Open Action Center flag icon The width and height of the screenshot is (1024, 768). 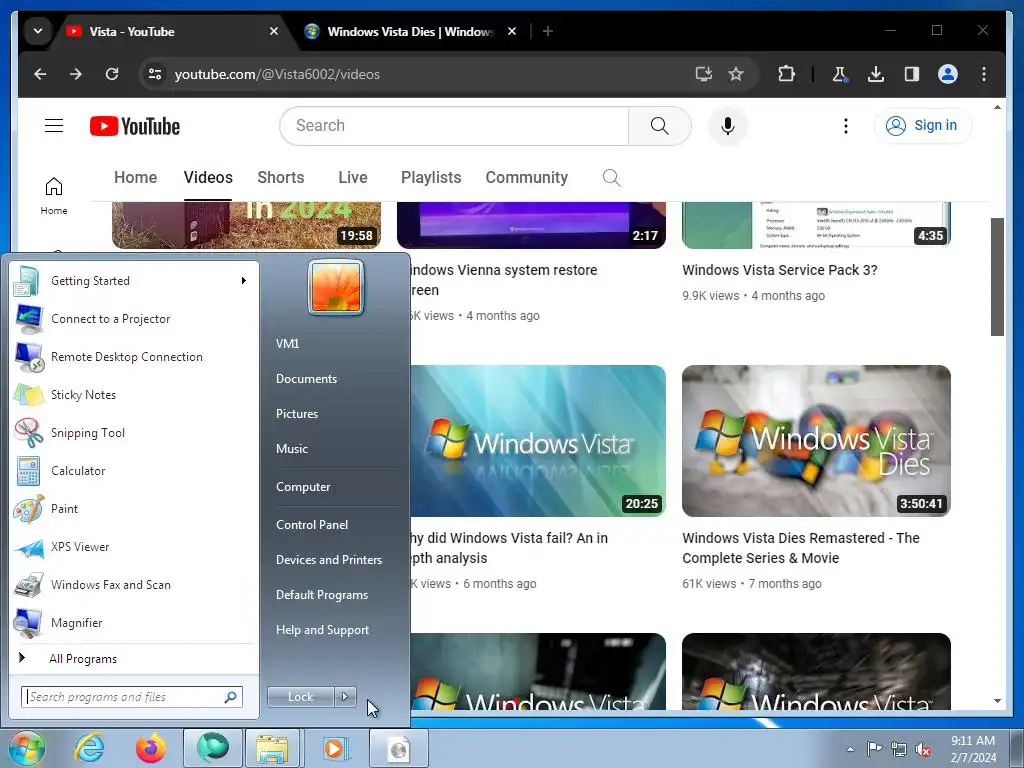pyautogui.click(x=874, y=749)
